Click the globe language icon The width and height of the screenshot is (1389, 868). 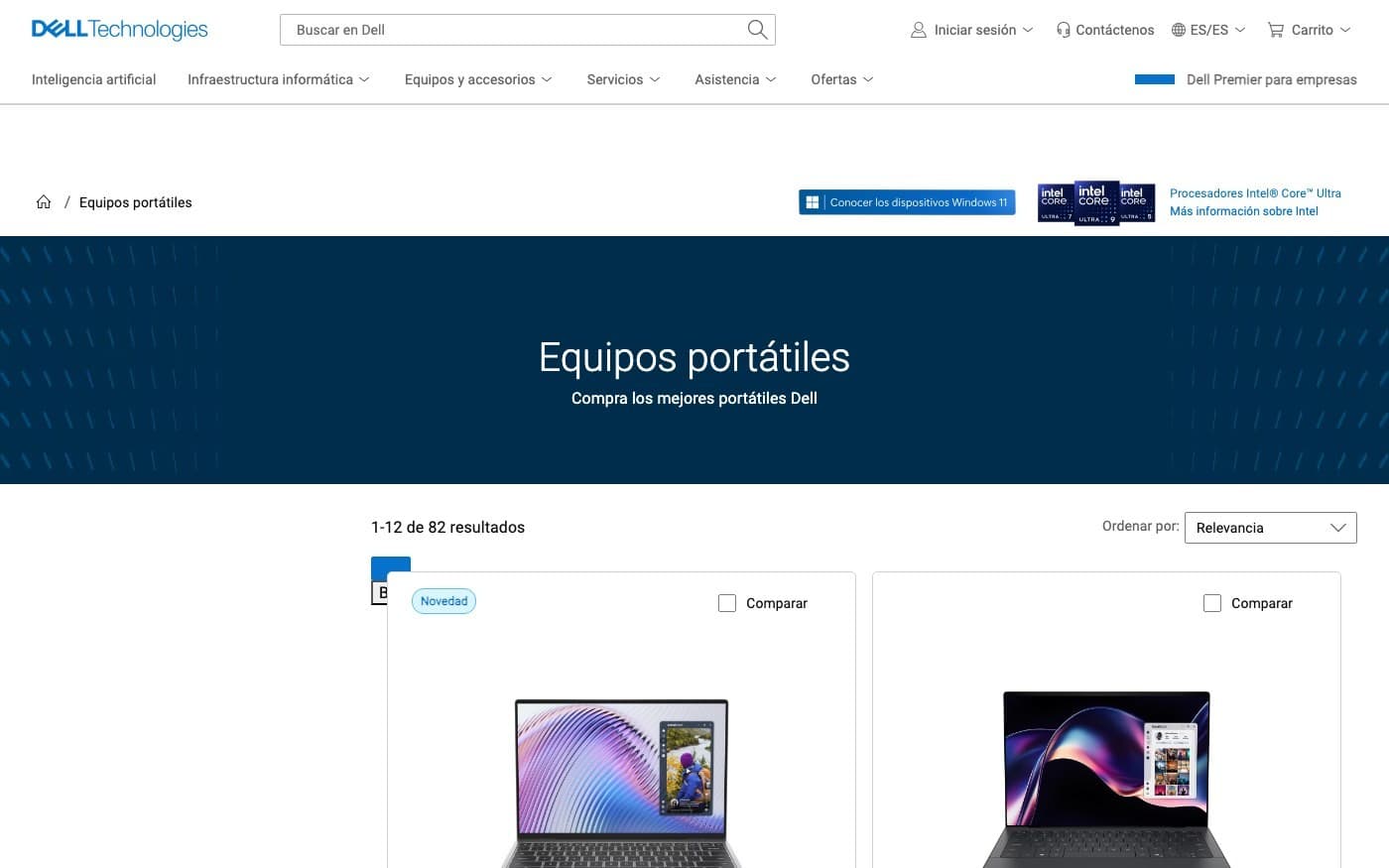1179,30
